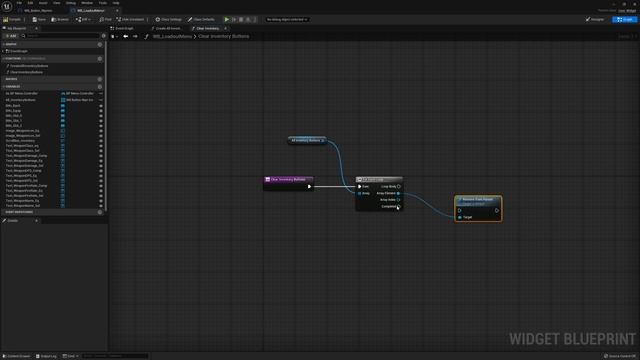The height and width of the screenshot is (360, 640).
Task: Toggle visibility eye for Btn_Back variable
Action: (x=101, y=106)
